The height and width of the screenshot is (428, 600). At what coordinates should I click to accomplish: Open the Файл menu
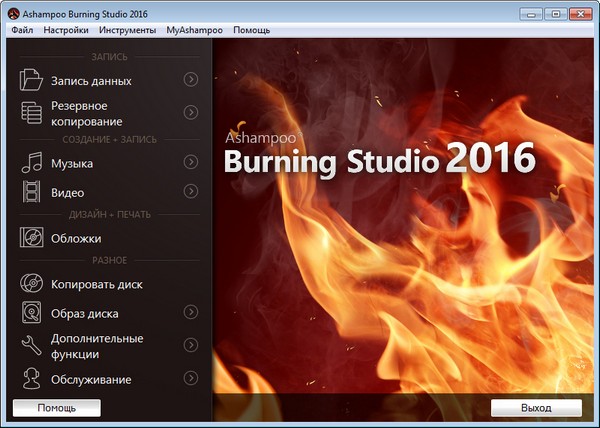(x=22, y=31)
